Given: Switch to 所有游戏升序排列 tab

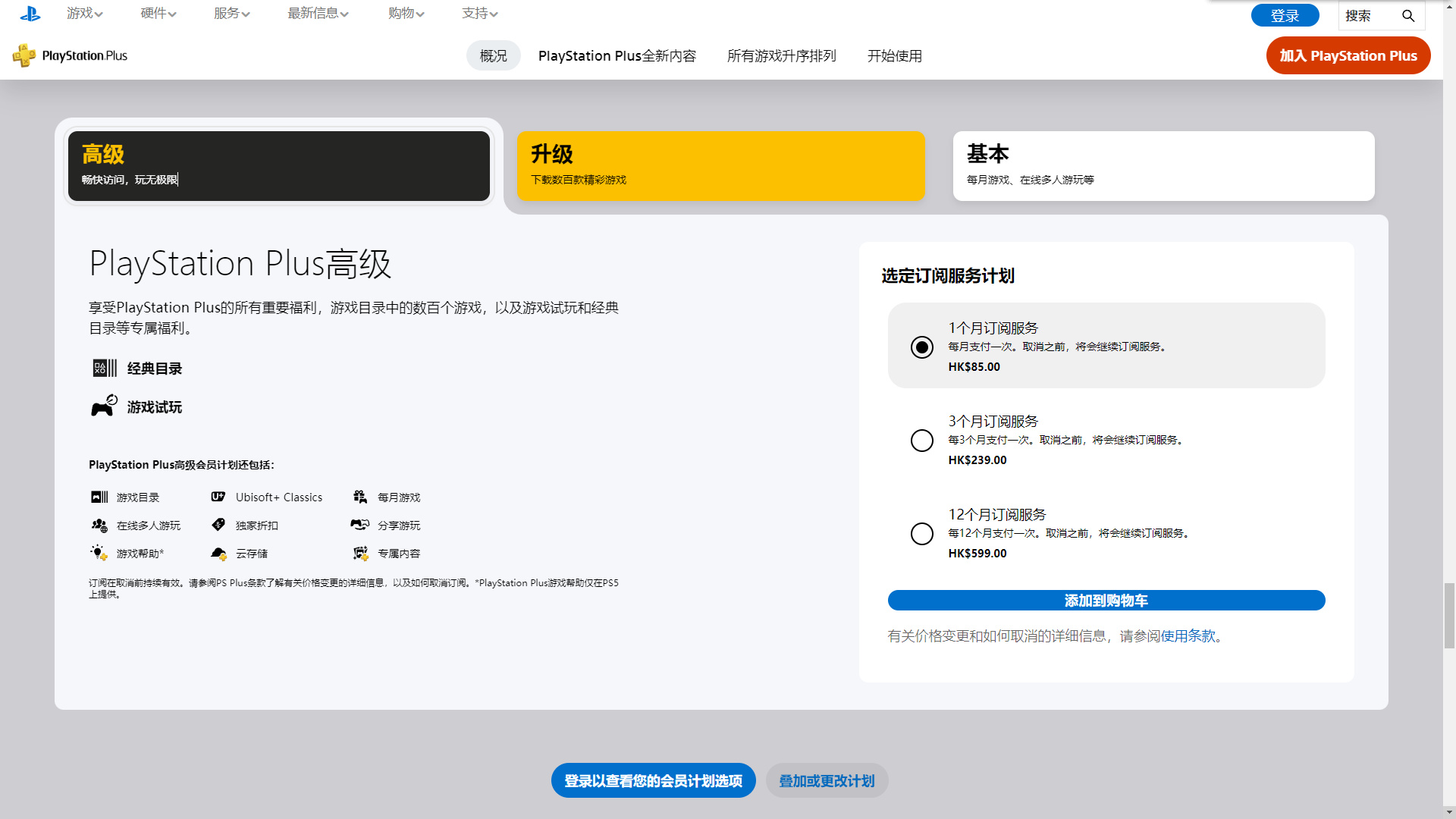Looking at the screenshot, I should pos(782,56).
